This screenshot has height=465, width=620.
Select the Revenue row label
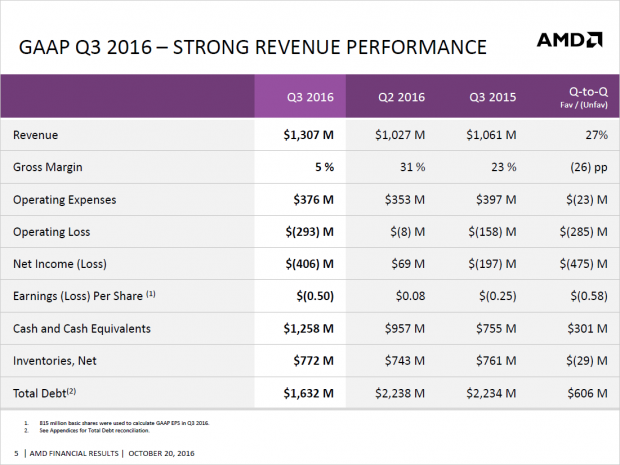coord(39,135)
